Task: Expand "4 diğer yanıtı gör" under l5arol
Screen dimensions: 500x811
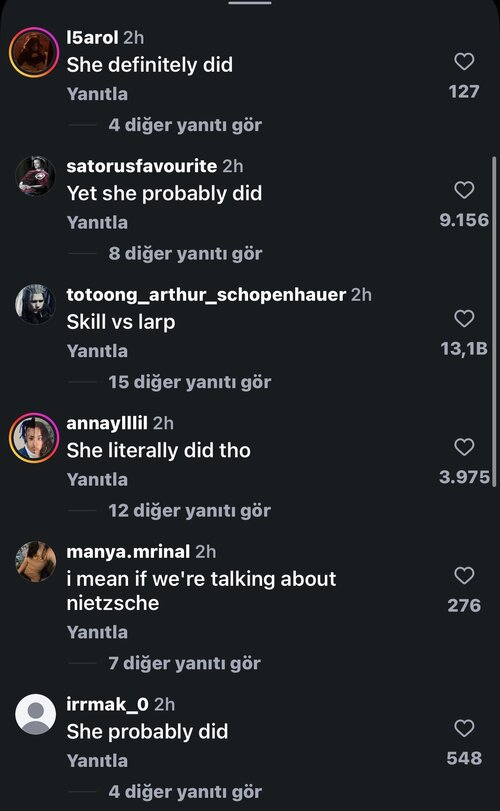Action: (185, 125)
